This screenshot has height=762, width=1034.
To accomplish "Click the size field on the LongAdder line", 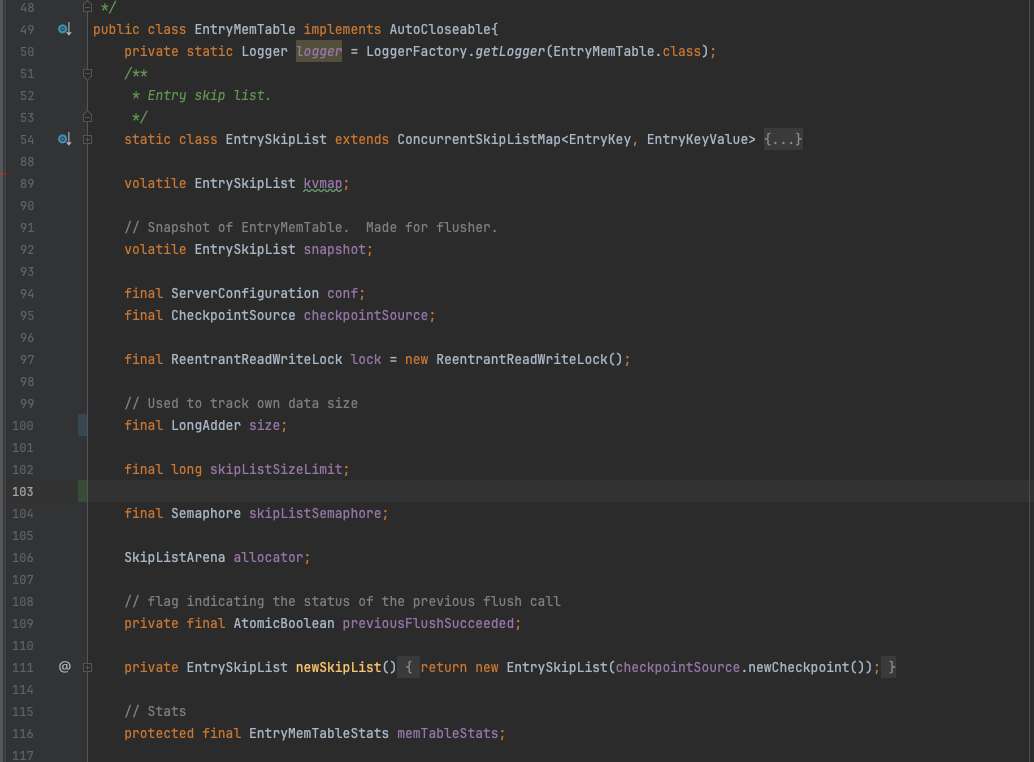I will coord(264,425).
